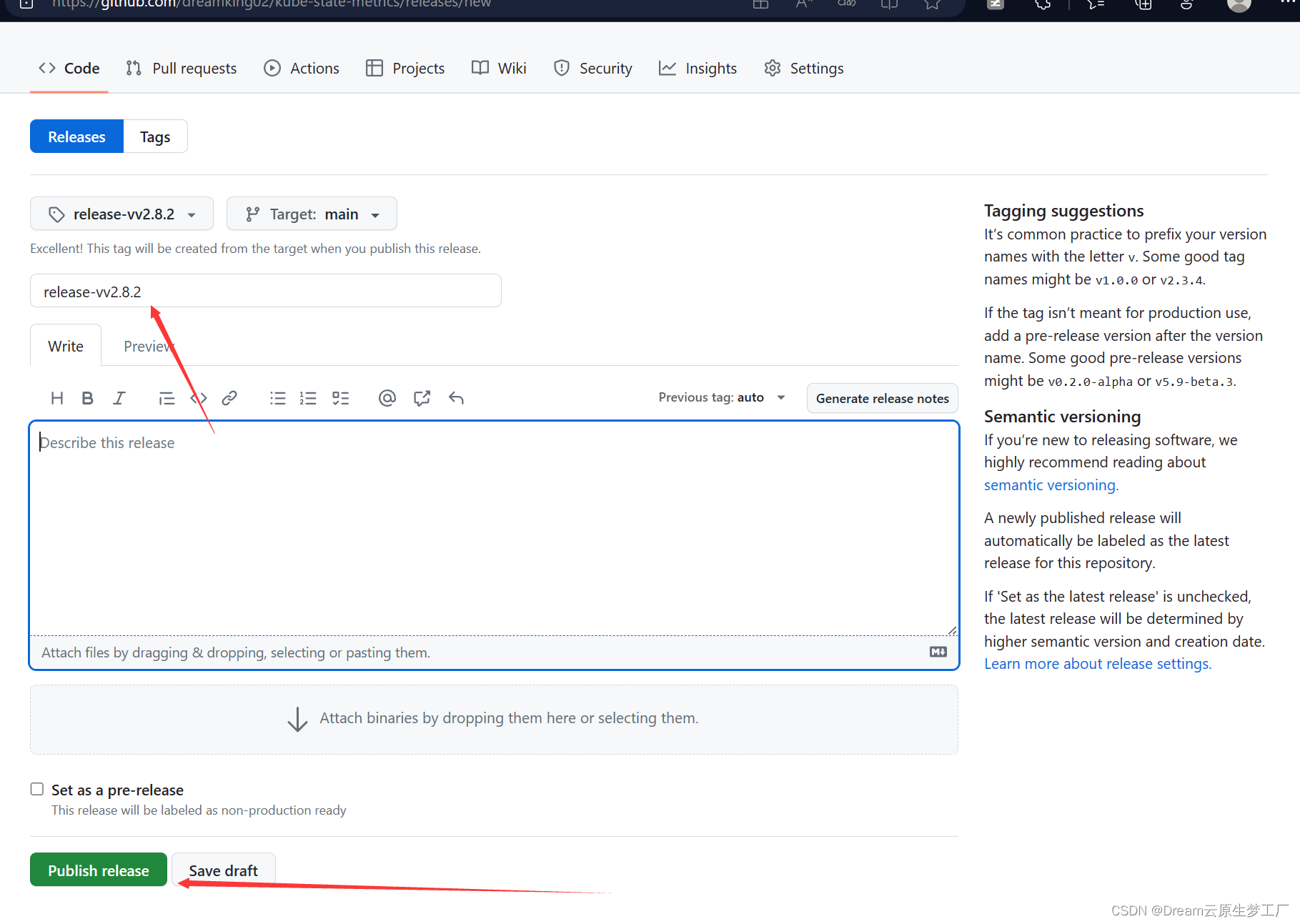The image size is (1300, 924).
Task: Mention a user with the @ icon
Action: pos(387,398)
